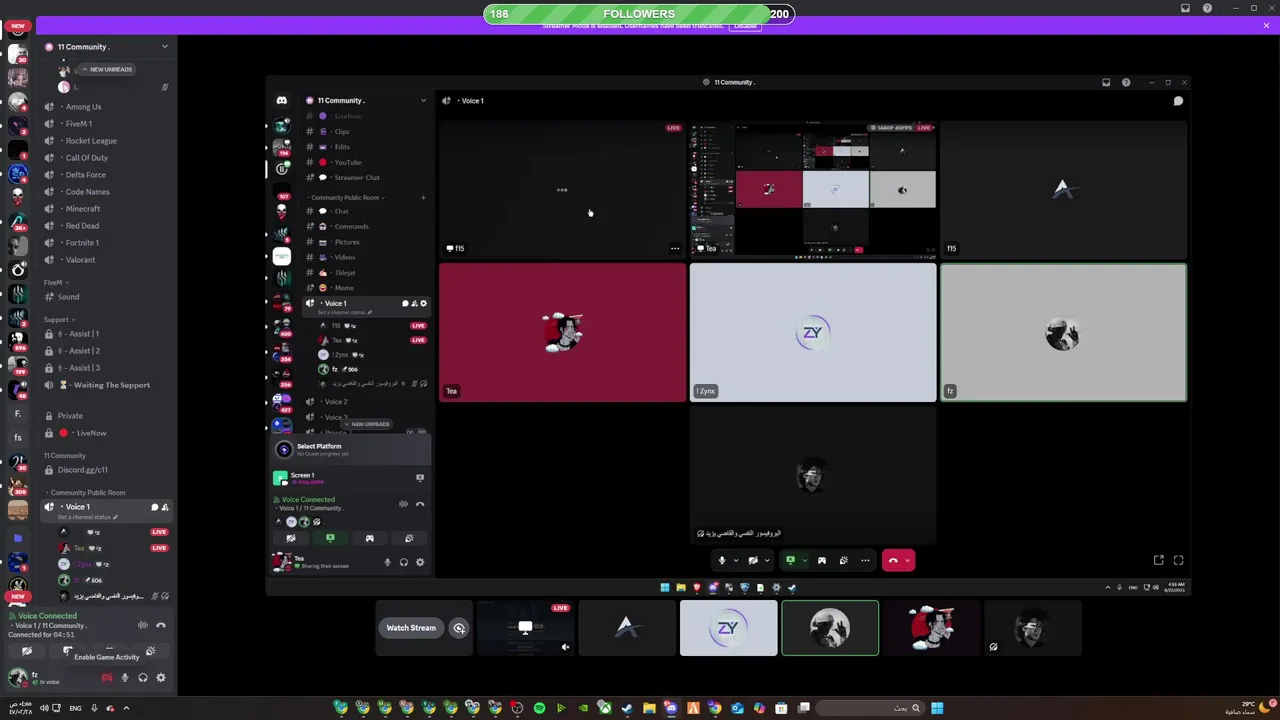Open the Sound text channel

[x=68, y=297]
